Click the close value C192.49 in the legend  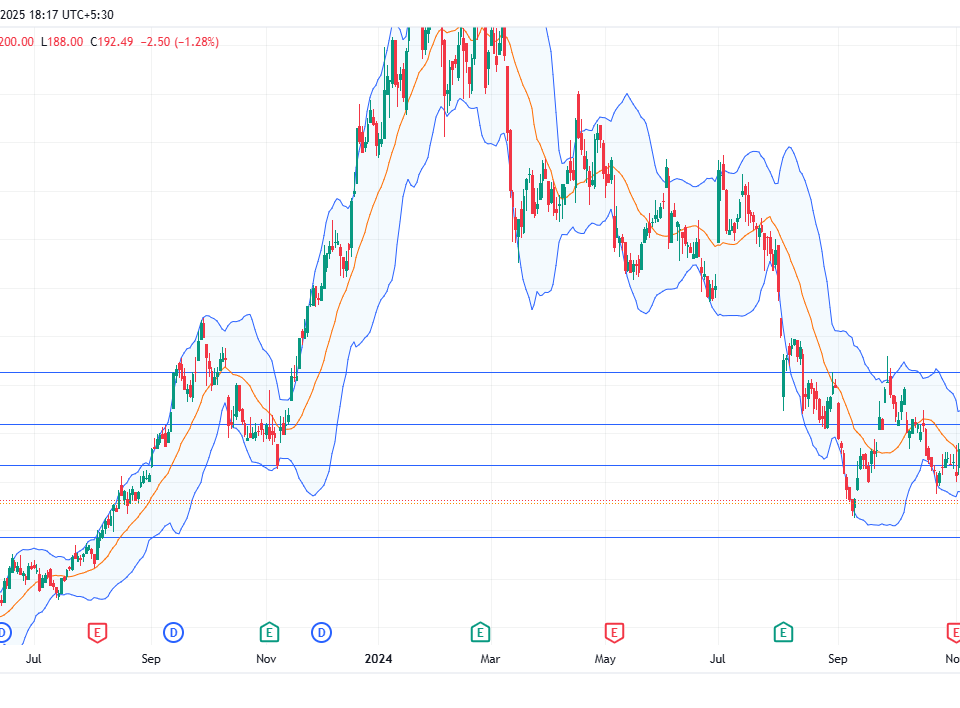point(111,42)
